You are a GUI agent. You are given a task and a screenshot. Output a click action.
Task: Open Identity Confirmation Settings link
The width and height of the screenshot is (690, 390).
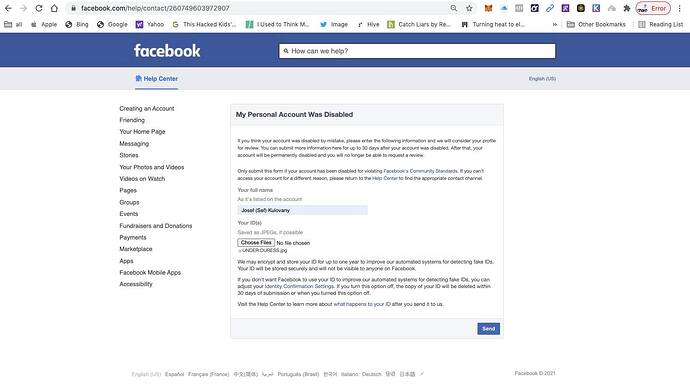point(299,286)
